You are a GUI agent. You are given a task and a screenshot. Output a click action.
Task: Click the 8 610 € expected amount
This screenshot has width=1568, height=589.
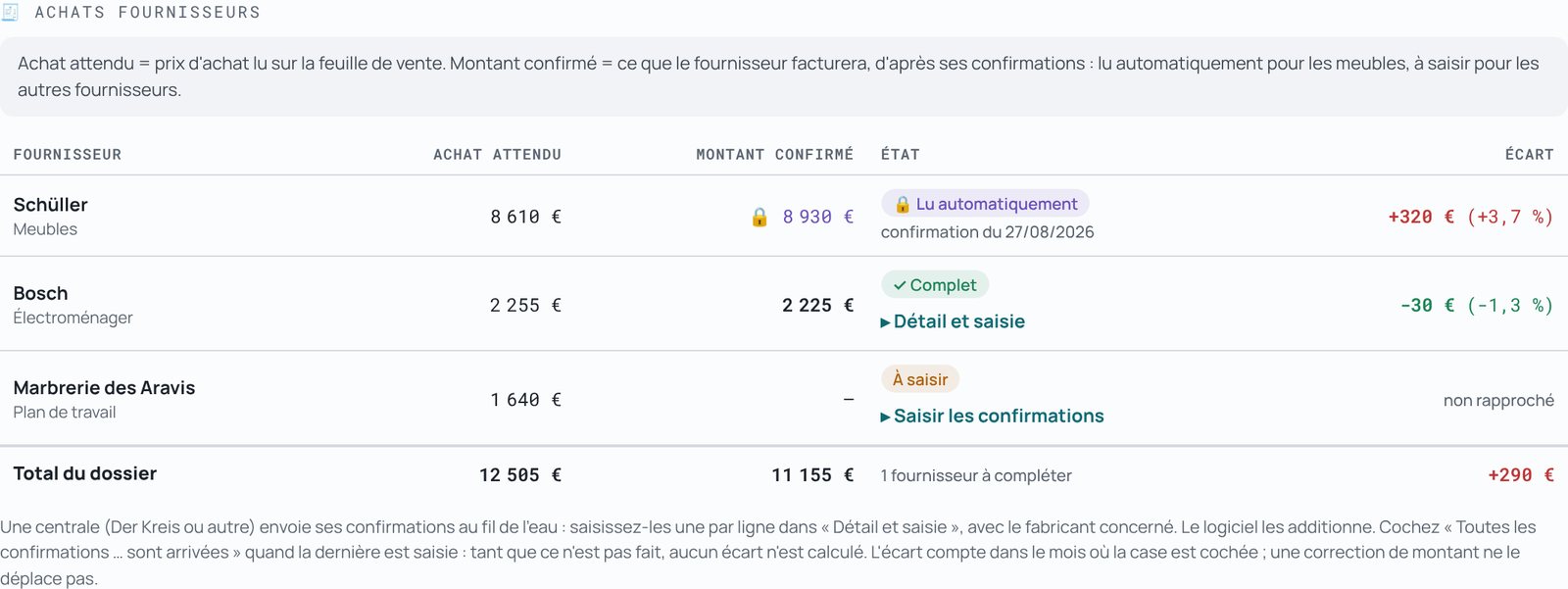click(525, 217)
